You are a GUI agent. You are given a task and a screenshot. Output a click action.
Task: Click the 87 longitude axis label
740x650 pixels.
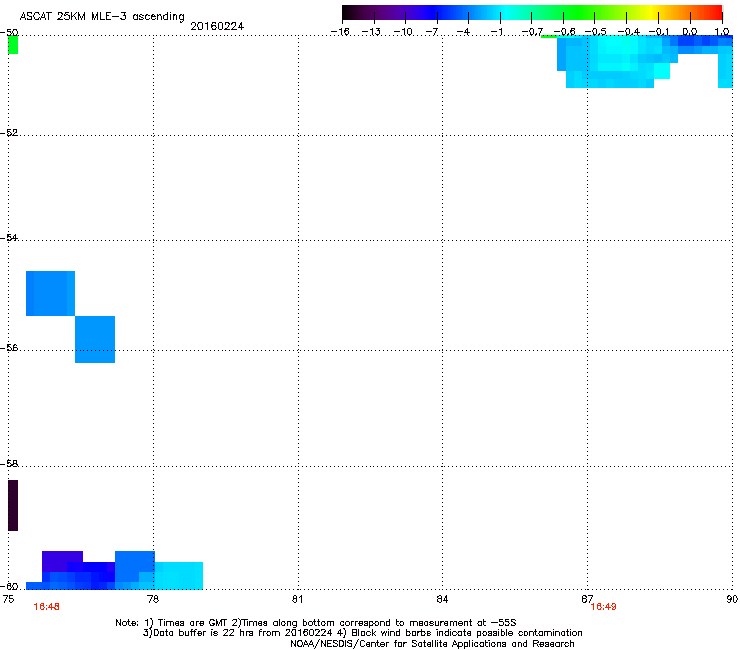click(x=587, y=599)
